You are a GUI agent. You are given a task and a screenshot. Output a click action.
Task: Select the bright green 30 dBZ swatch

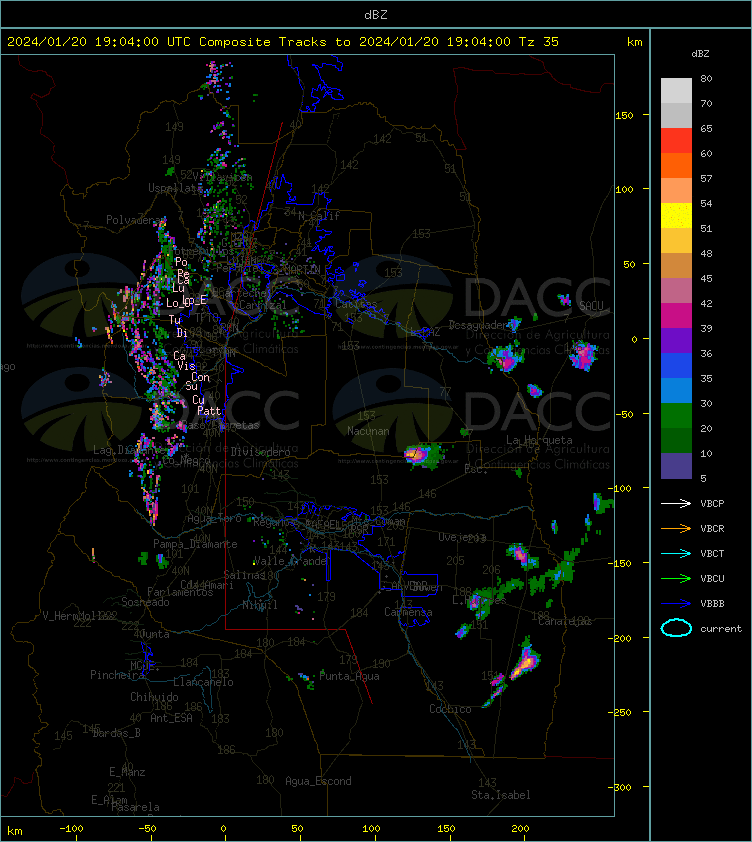coord(676,415)
